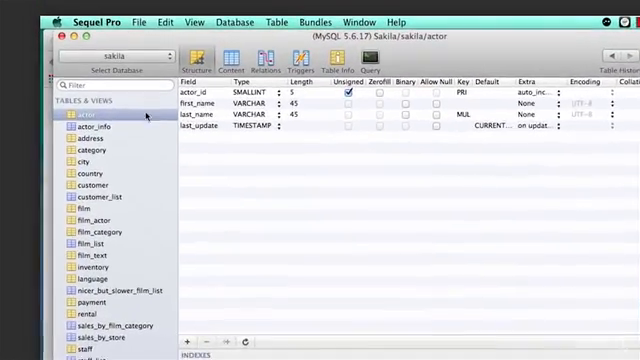Toggle Binary for first_name
The image size is (640, 360).
pos(405,104)
